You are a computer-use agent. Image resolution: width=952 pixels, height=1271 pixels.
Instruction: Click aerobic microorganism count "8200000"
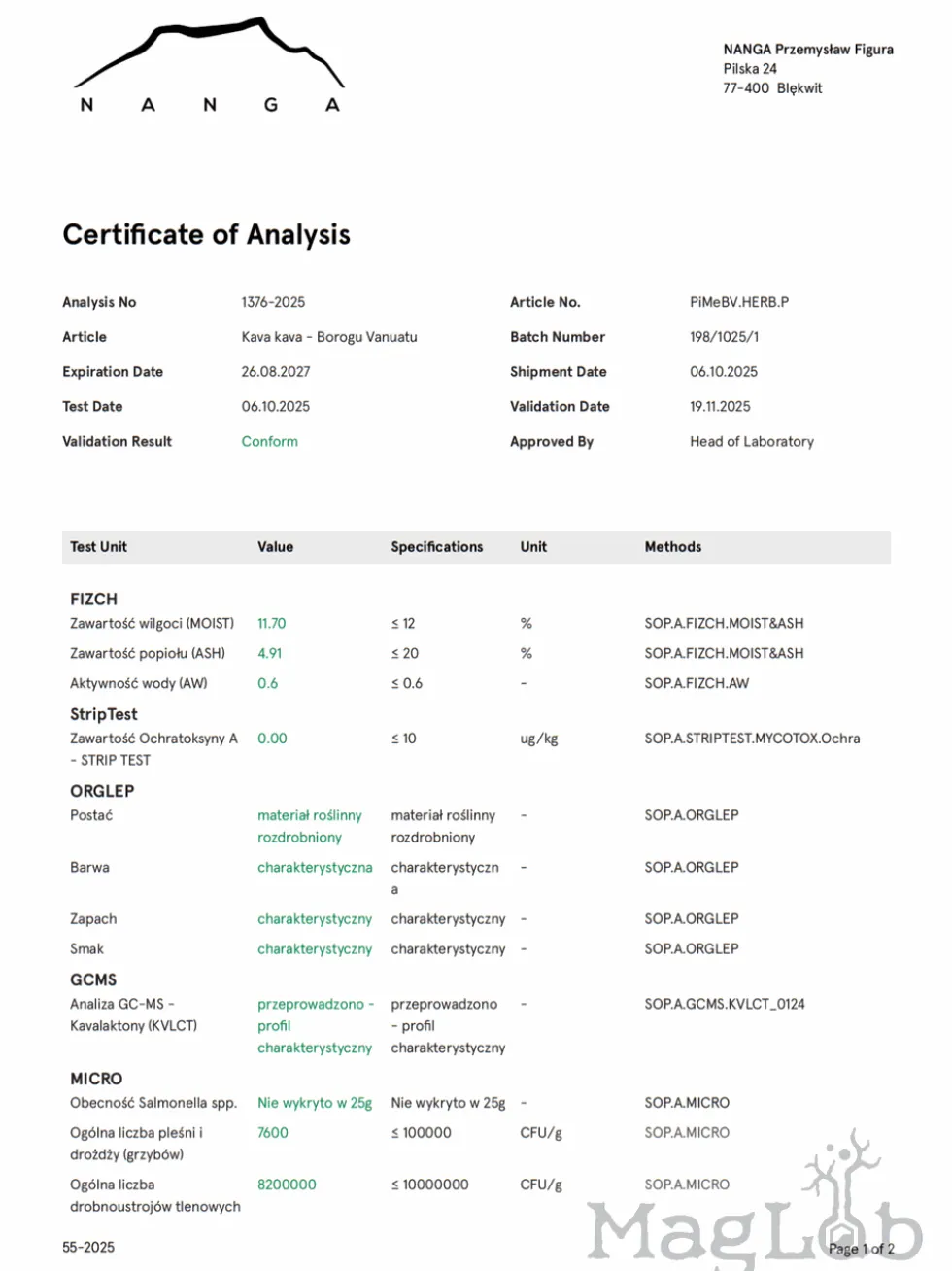pos(287,1185)
